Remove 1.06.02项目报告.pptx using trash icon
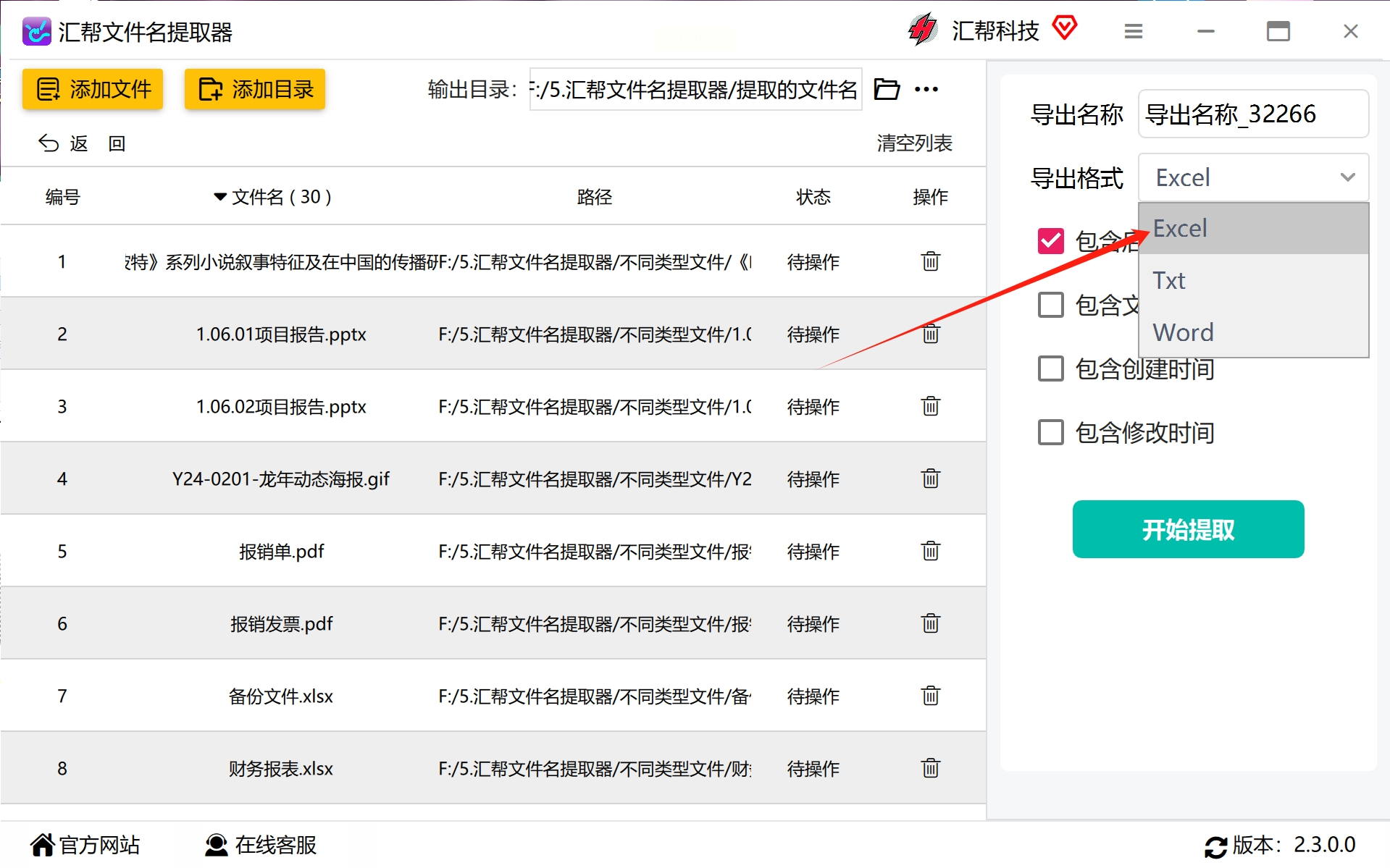This screenshot has height=868, width=1390. (x=930, y=406)
